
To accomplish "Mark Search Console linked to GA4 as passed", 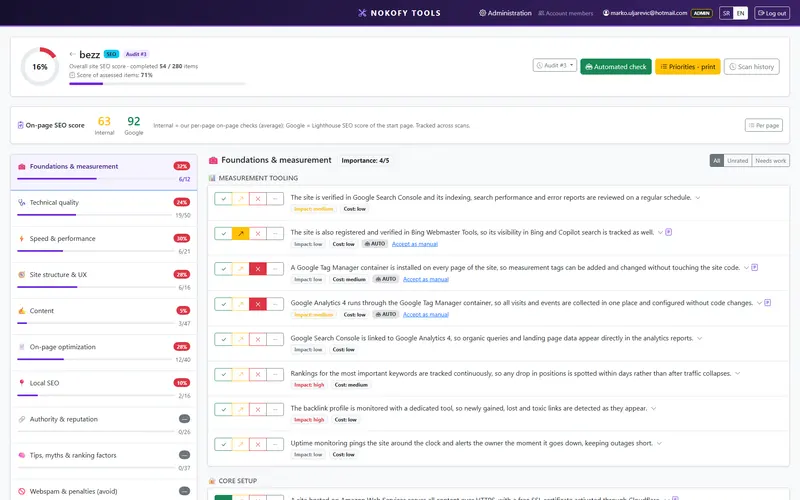I will pyautogui.click(x=223, y=339).
